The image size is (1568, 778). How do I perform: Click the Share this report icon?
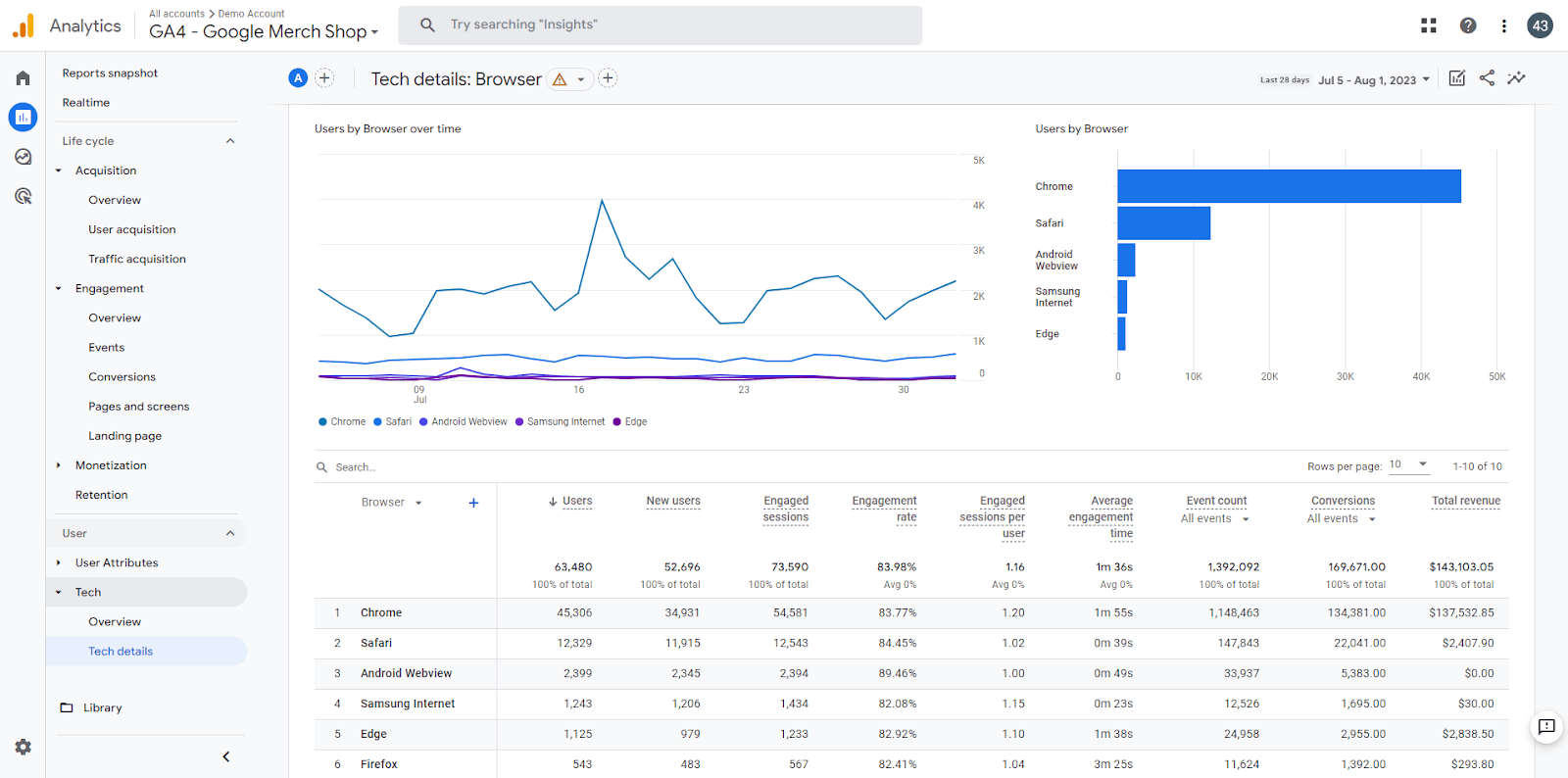tap(1487, 78)
